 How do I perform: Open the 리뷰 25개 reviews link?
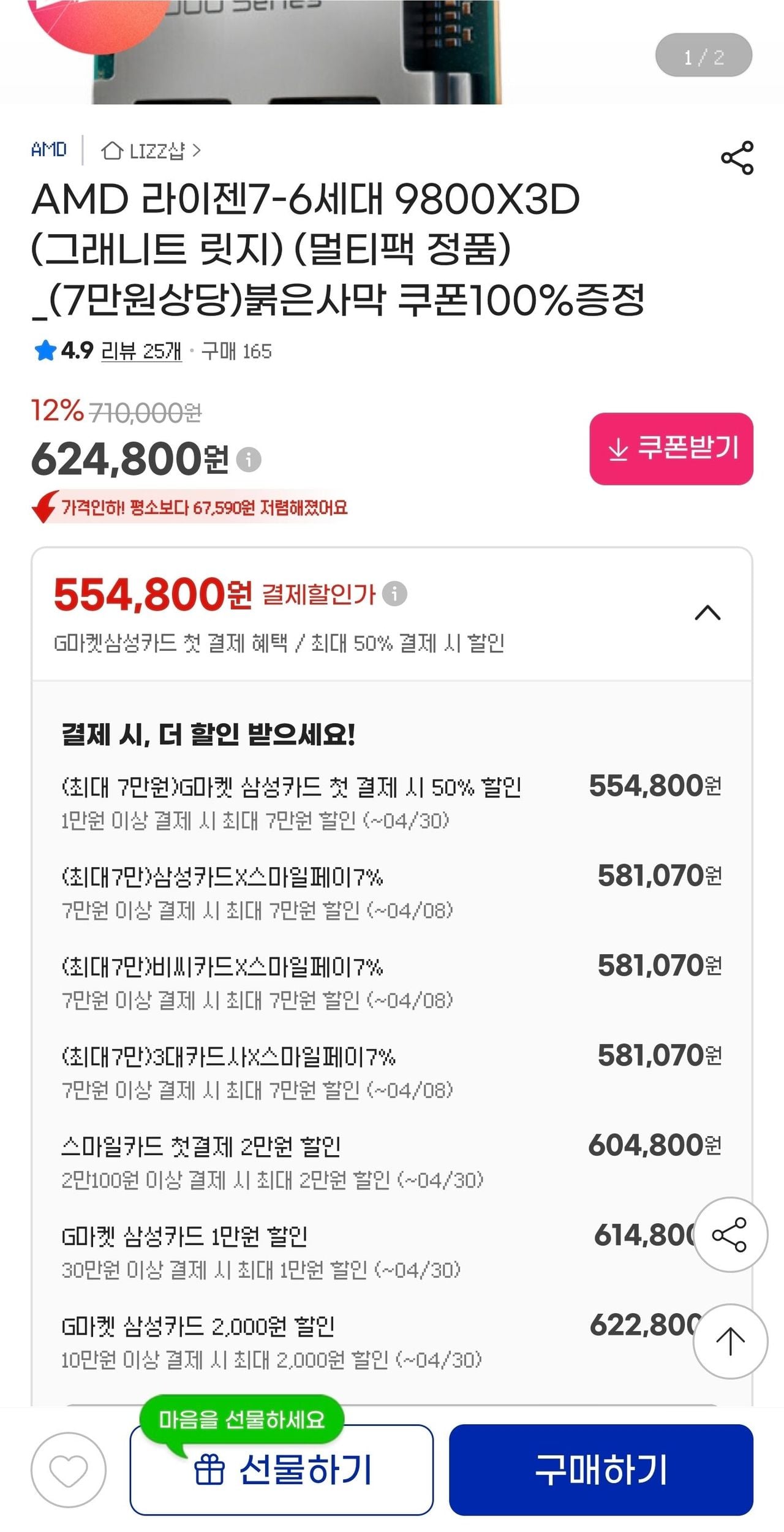(141, 351)
